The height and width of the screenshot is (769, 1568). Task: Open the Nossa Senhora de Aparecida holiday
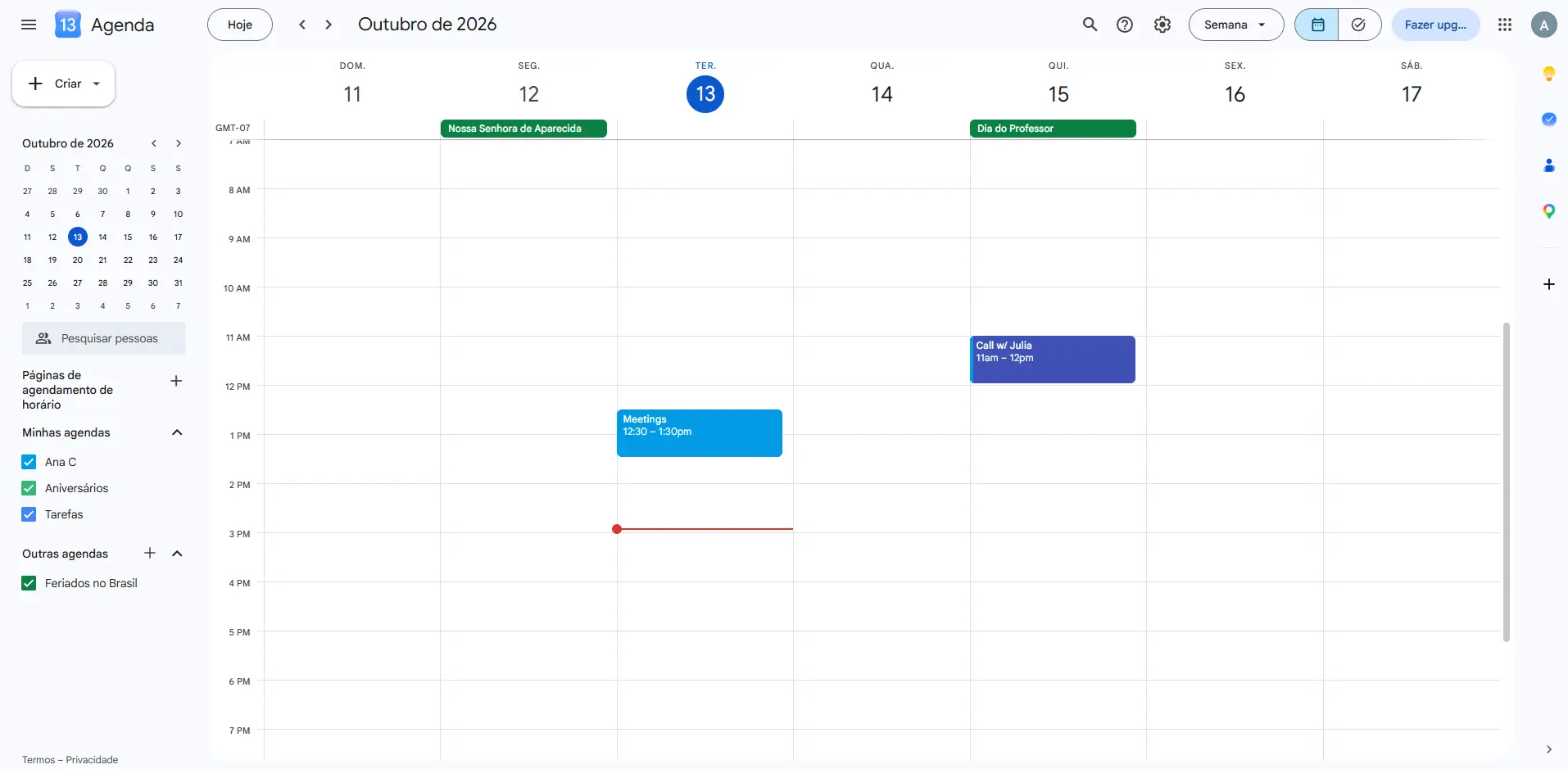[523, 129]
